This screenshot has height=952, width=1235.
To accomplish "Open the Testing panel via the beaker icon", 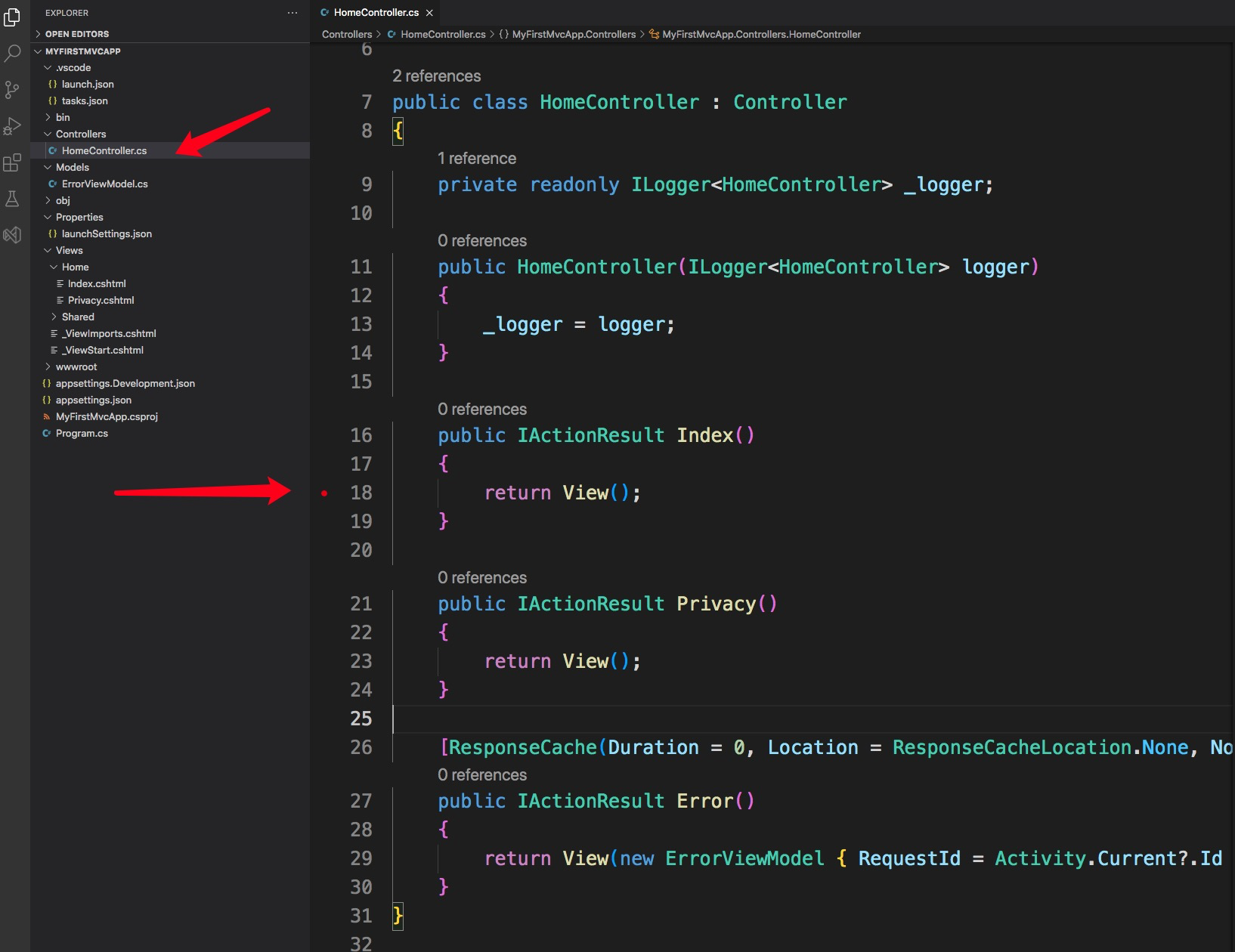I will (x=12, y=199).
